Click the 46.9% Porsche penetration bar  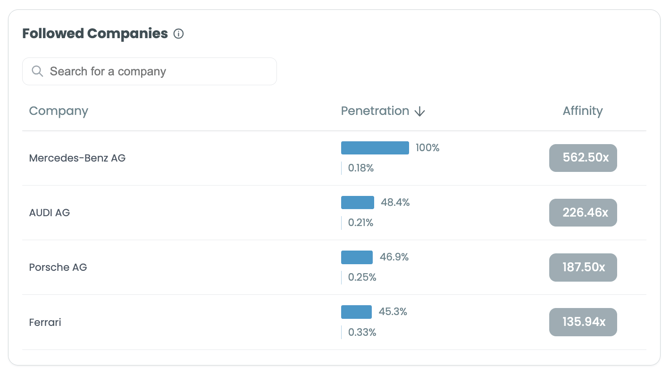click(x=357, y=257)
